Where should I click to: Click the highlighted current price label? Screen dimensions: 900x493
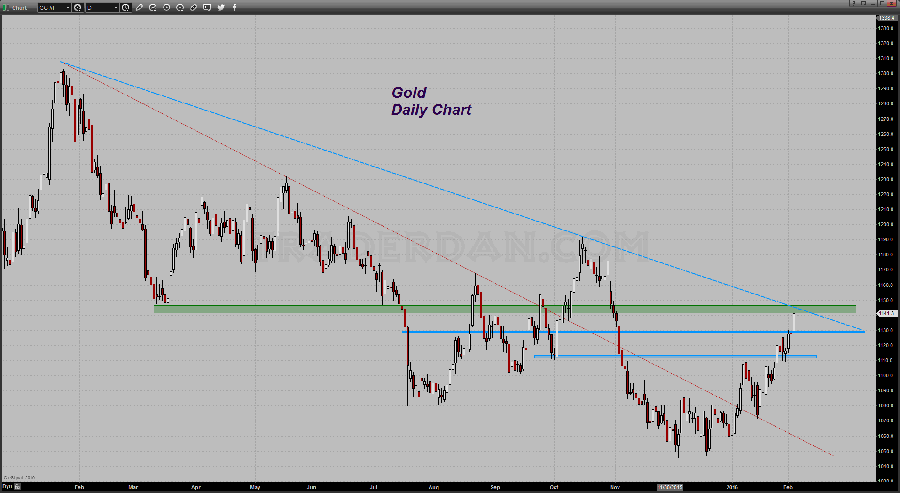tap(886, 314)
